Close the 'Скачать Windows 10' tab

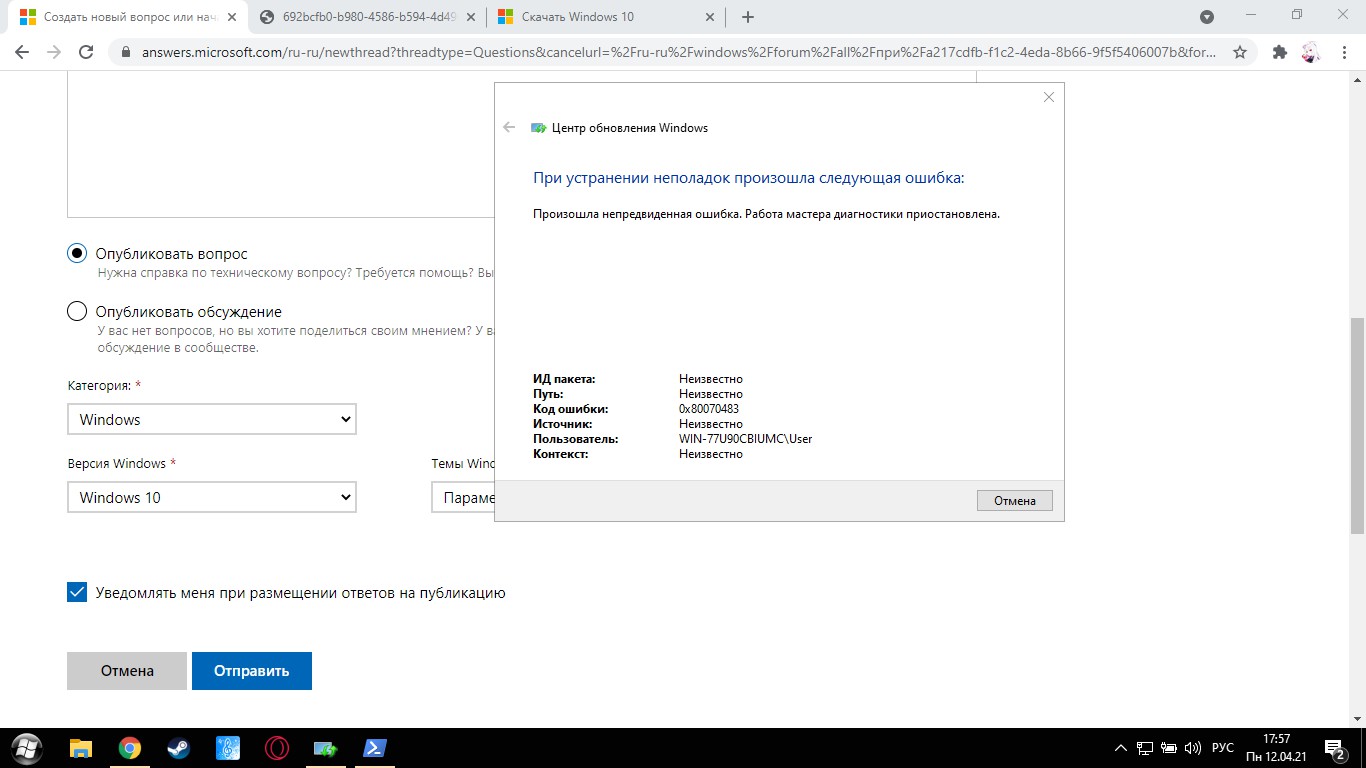click(709, 16)
